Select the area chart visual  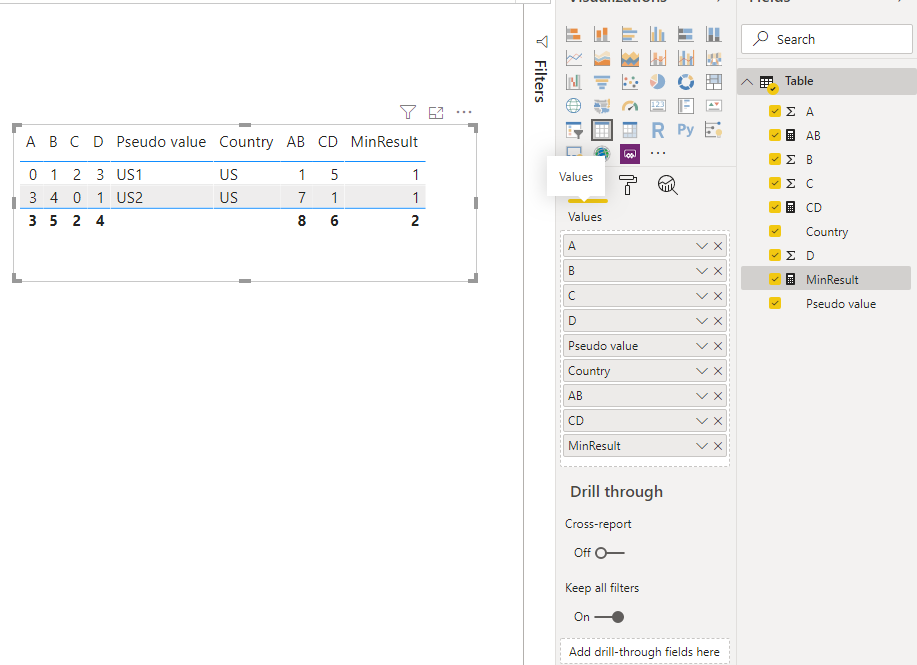[x=602, y=58]
